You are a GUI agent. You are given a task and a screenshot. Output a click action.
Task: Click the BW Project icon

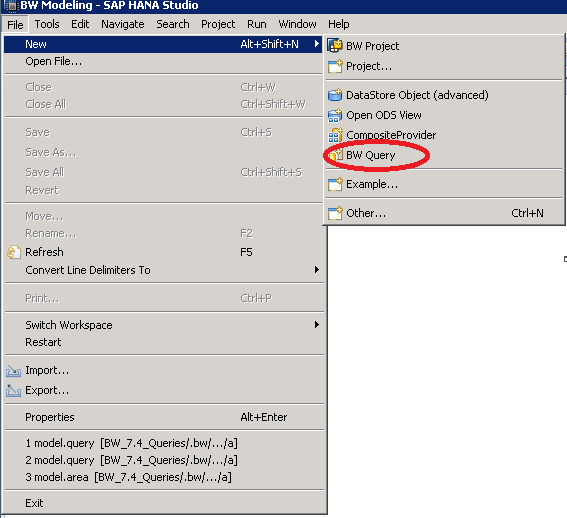point(335,46)
